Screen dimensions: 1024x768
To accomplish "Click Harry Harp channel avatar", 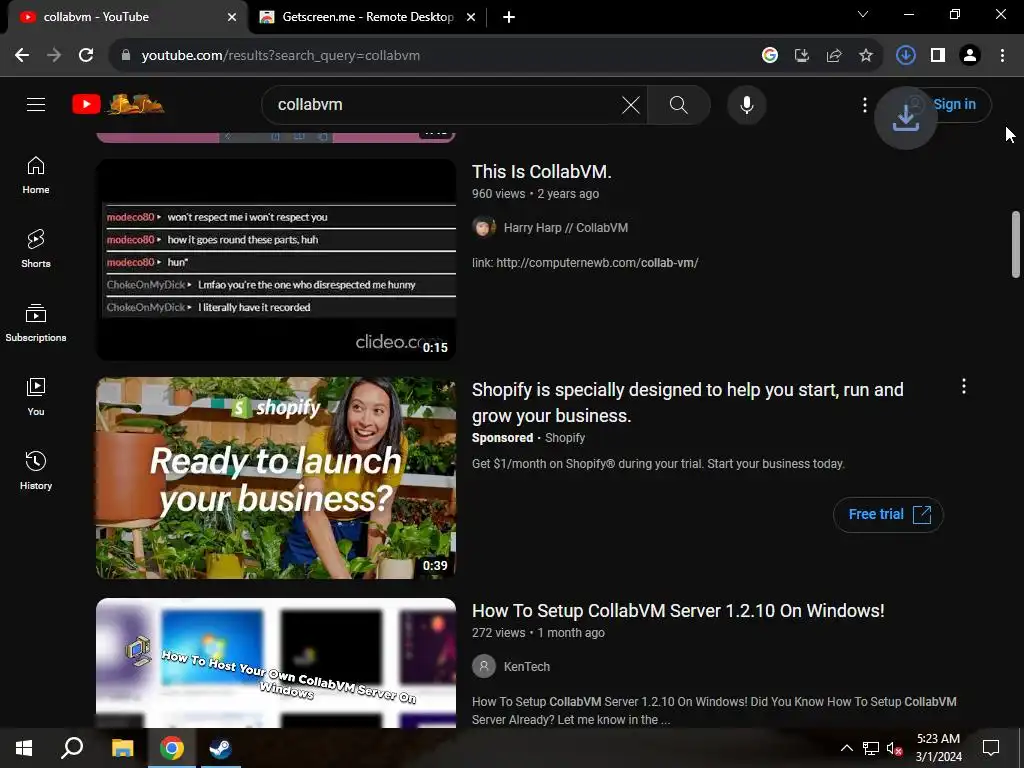I will 483,227.
